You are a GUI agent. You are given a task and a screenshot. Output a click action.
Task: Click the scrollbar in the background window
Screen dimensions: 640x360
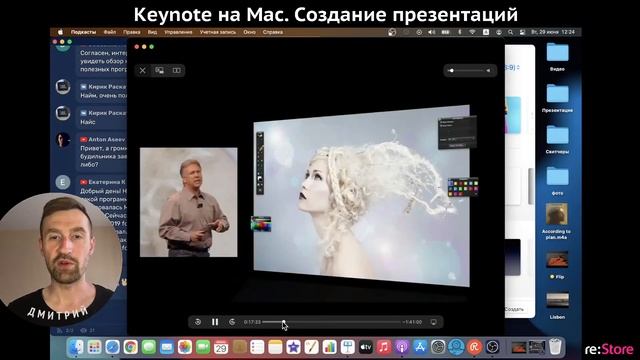coord(531,186)
